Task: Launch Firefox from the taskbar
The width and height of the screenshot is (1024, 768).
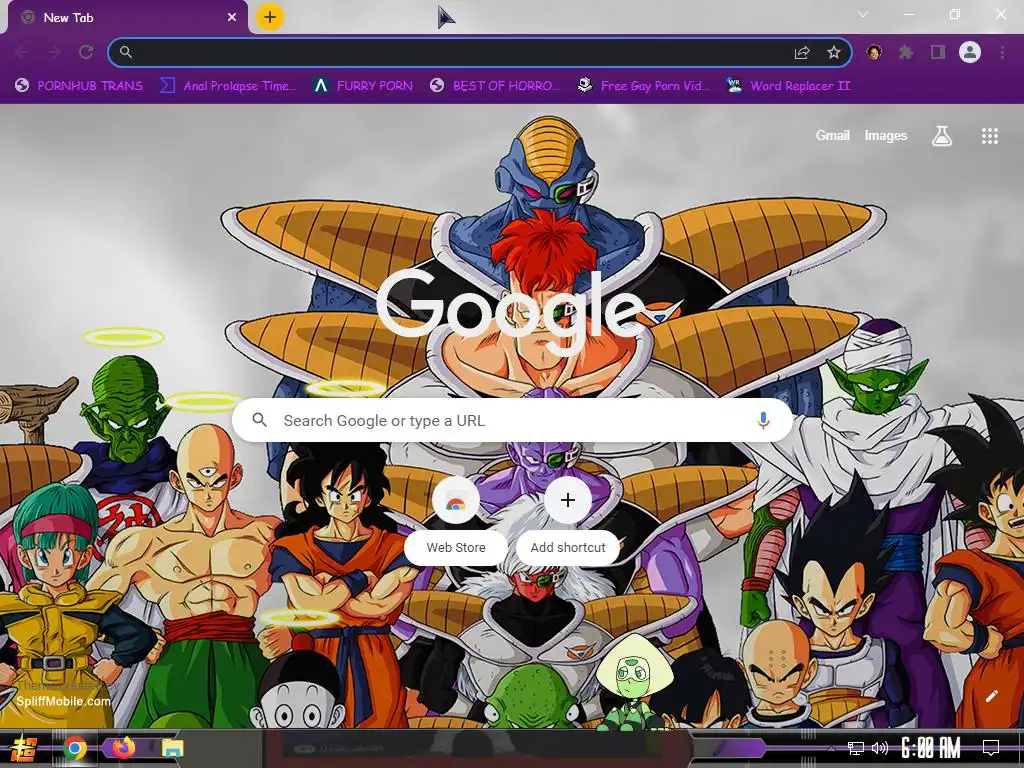Action: click(x=123, y=748)
